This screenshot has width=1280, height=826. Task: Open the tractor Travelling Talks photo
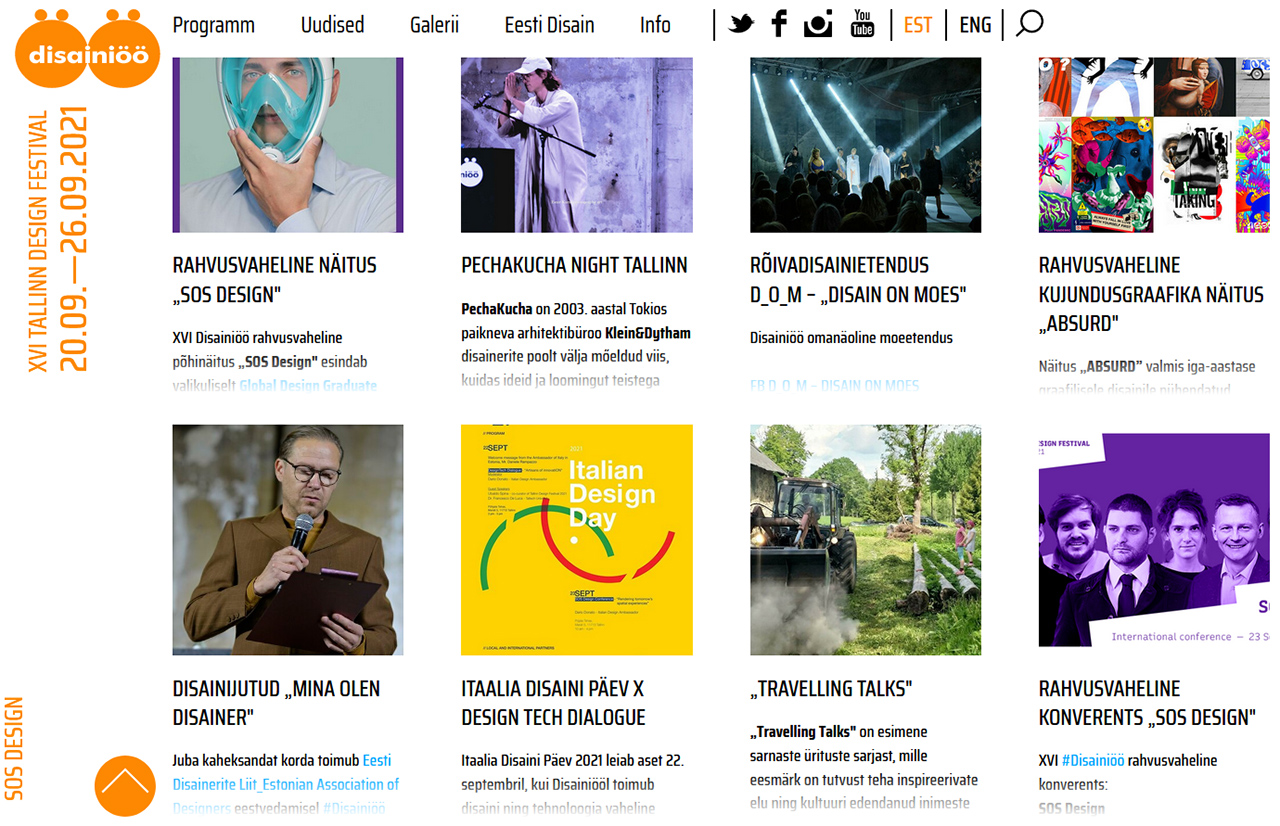865,540
